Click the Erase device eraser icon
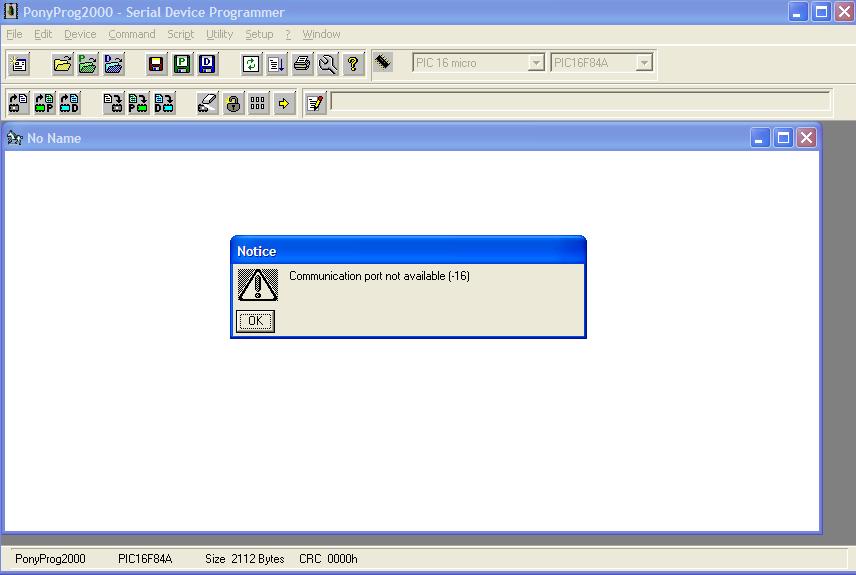The image size is (856, 575). (x=207, y=103)
